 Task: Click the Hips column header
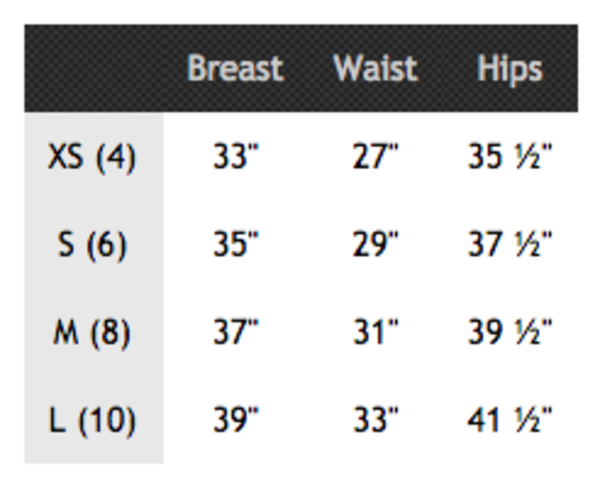pyautogui.click(x=510, y=69)
